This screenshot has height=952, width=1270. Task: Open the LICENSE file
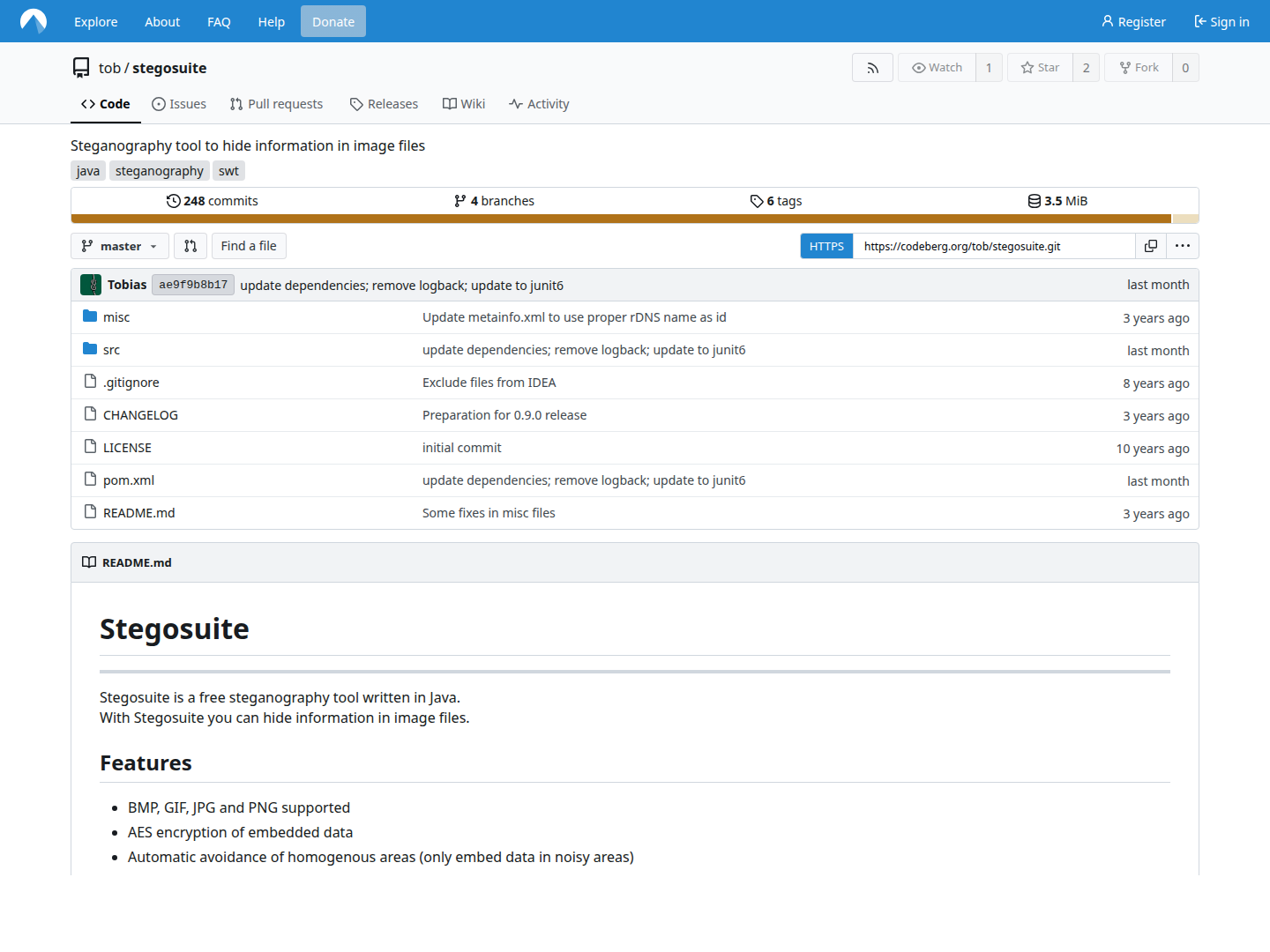(x=127, y=448)
